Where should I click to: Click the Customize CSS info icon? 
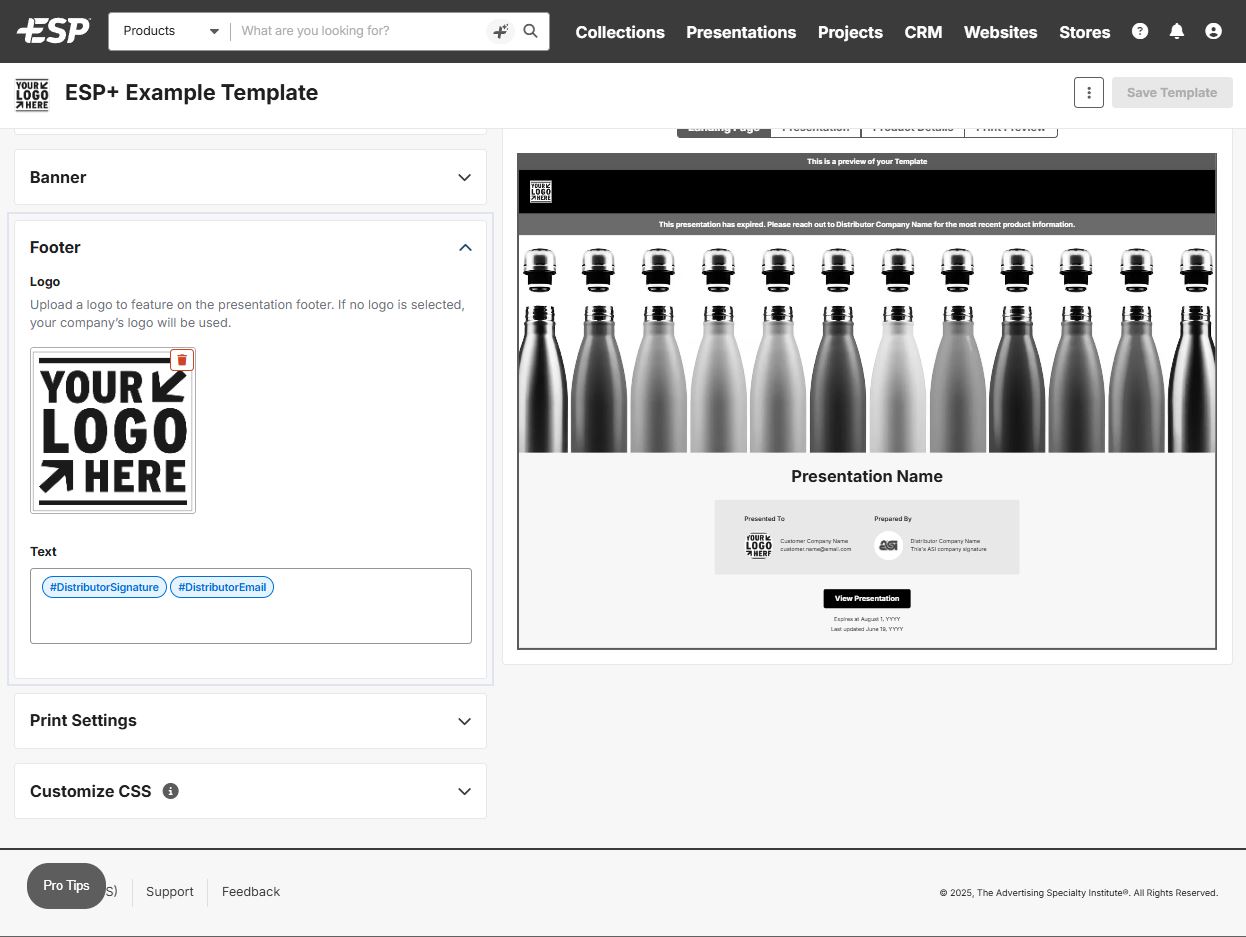click(x=171, y=791)
